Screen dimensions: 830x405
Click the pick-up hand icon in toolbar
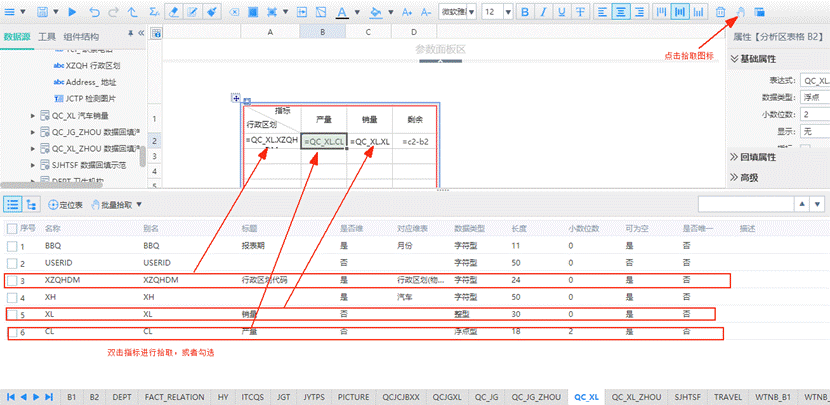click(741, 11)
